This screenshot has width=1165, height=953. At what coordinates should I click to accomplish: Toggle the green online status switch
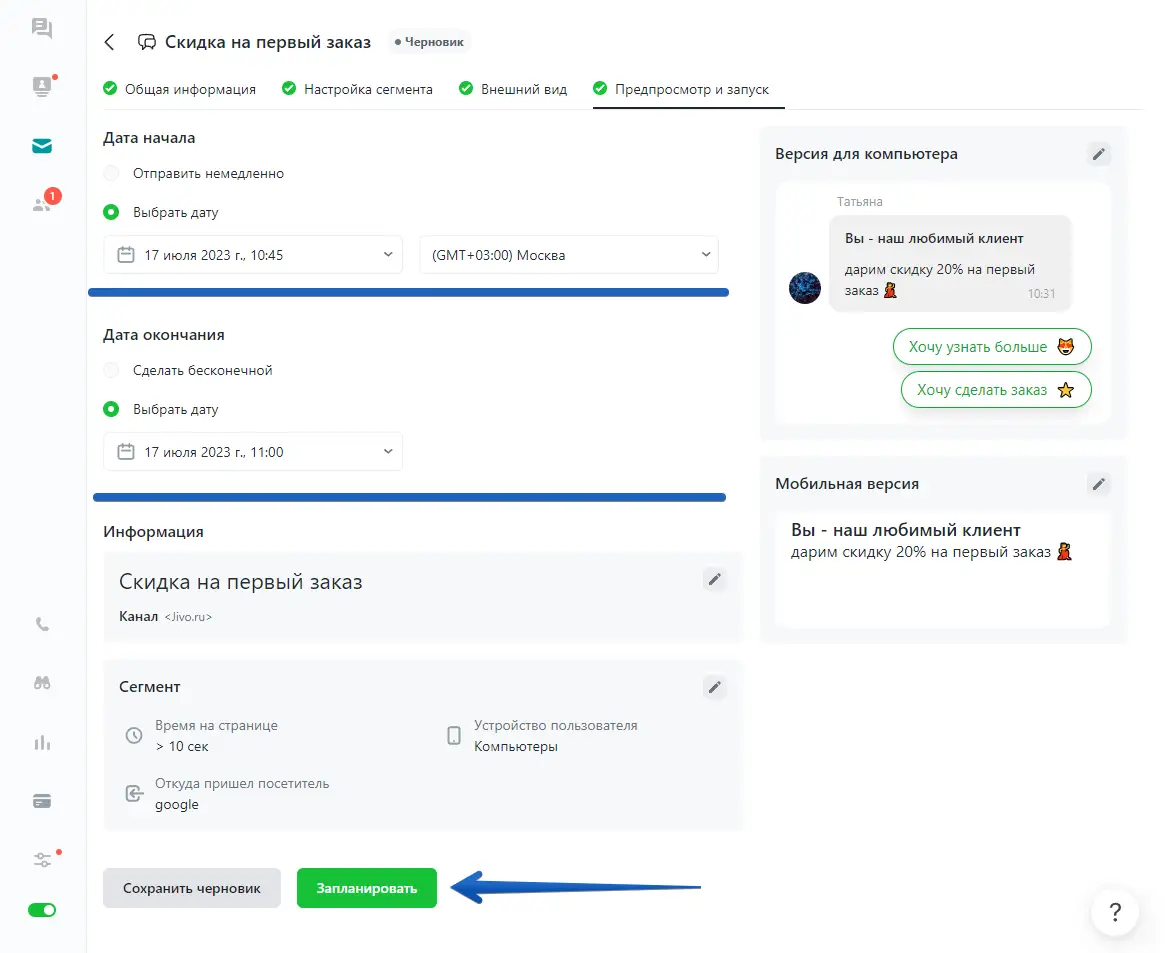coord(42,910)
